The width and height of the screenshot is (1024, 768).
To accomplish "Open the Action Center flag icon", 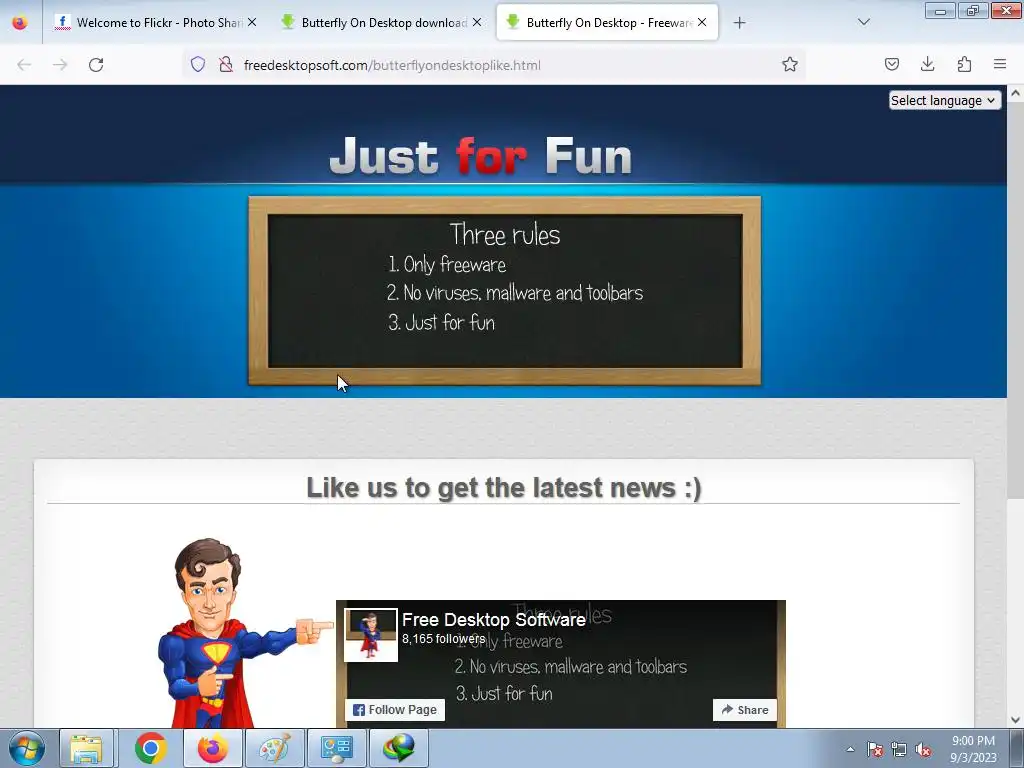I will click(x=875, y=749).
